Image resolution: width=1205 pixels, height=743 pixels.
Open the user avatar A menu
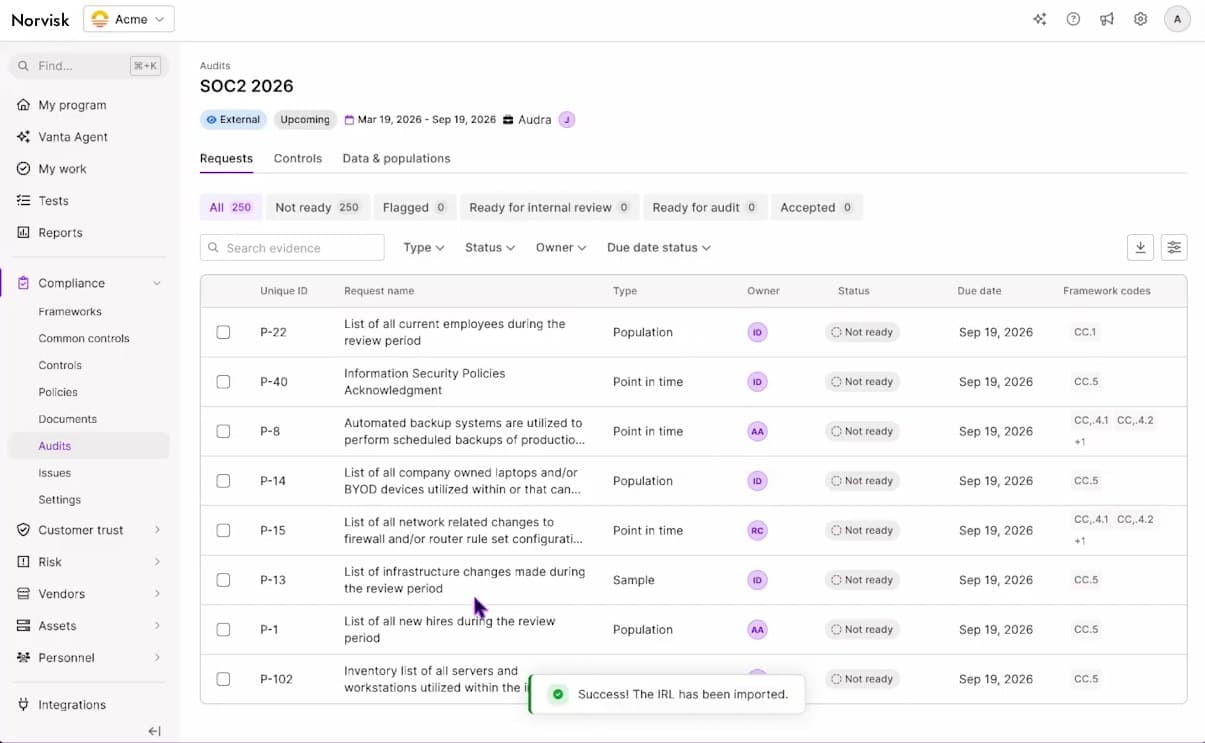coord(1178,19)
